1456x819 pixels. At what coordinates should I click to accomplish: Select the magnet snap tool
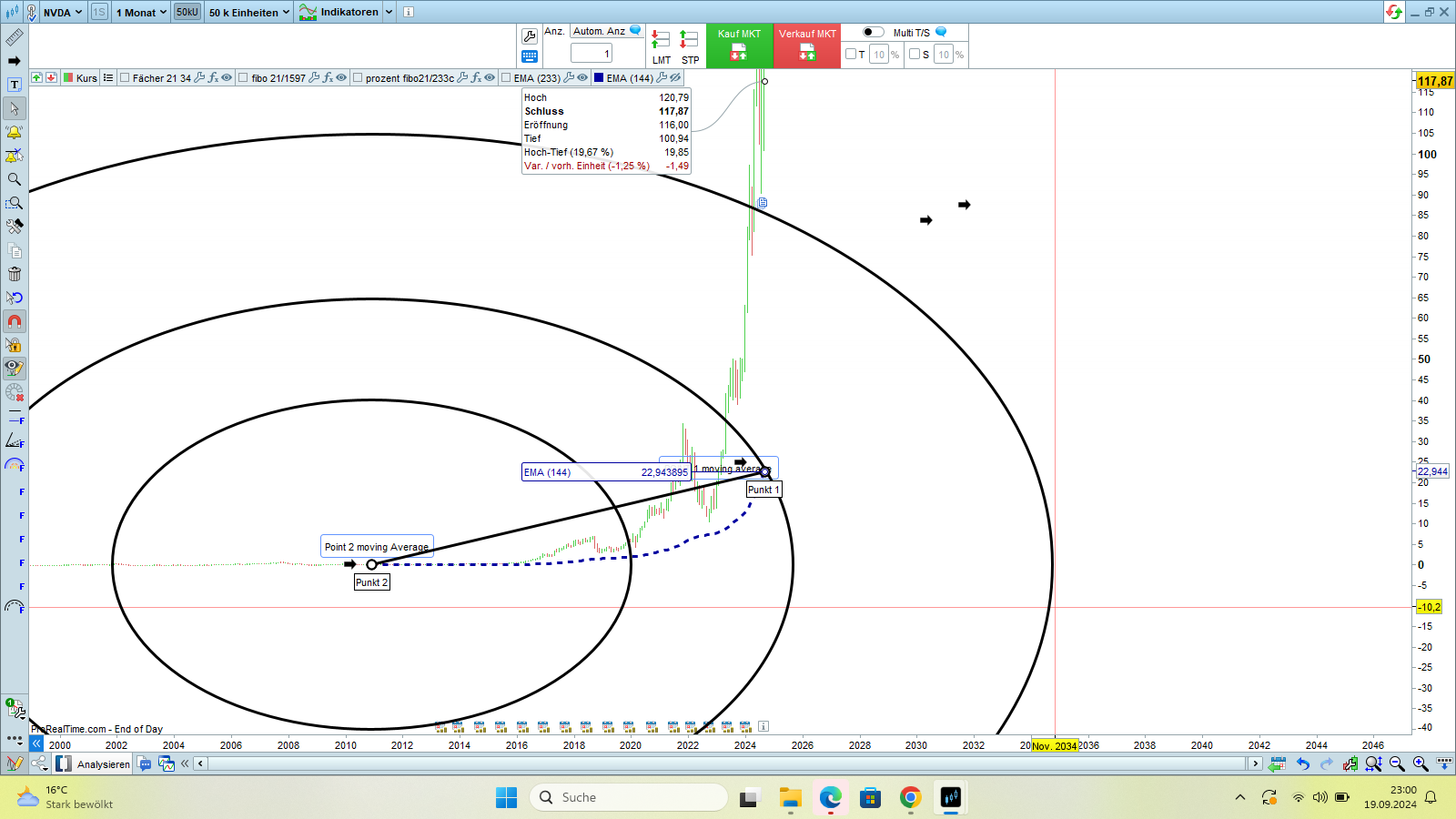pyautogui.click(x=15, y=321)
